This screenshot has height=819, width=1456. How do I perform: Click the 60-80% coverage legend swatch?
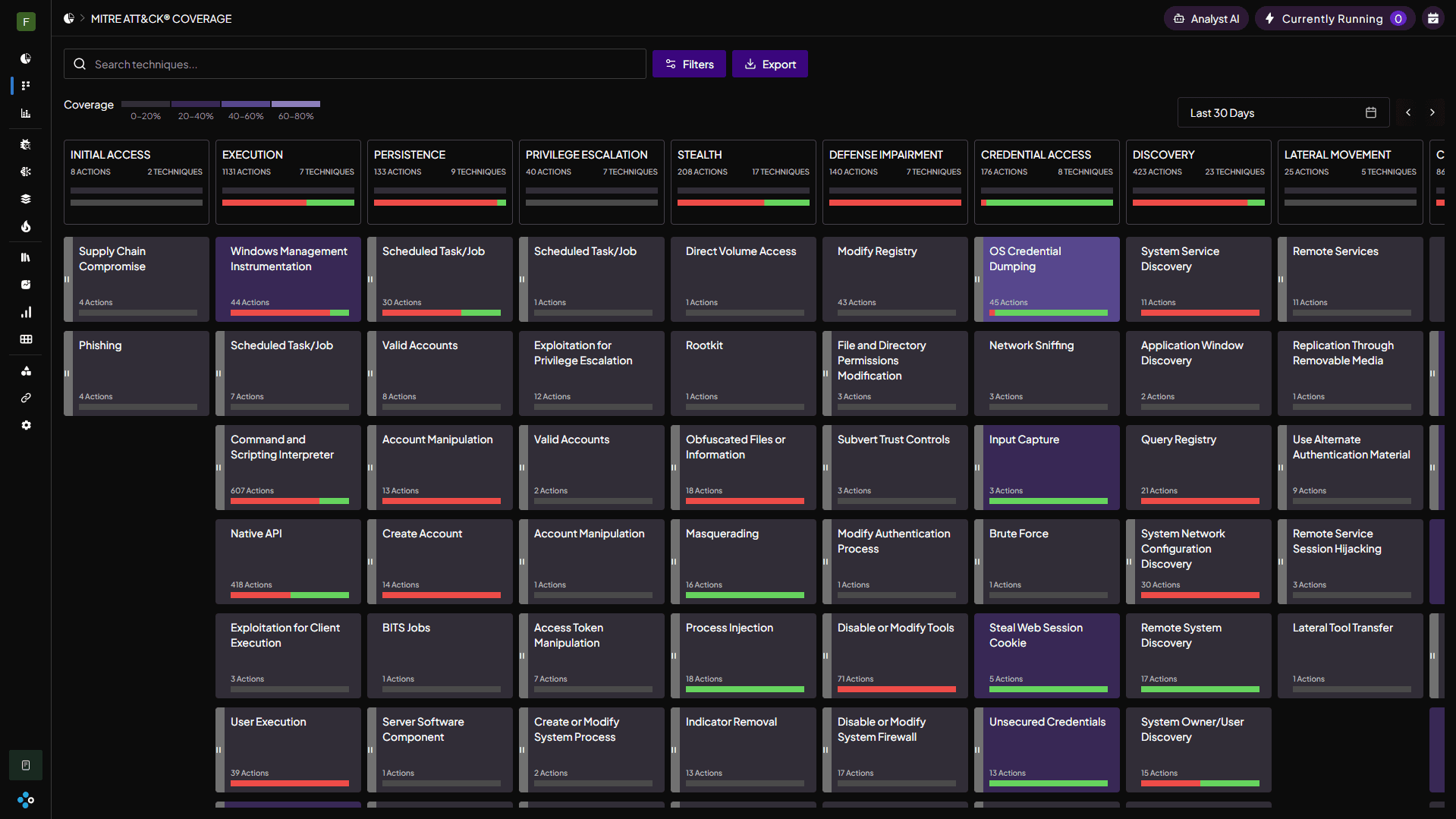(296, 104)
